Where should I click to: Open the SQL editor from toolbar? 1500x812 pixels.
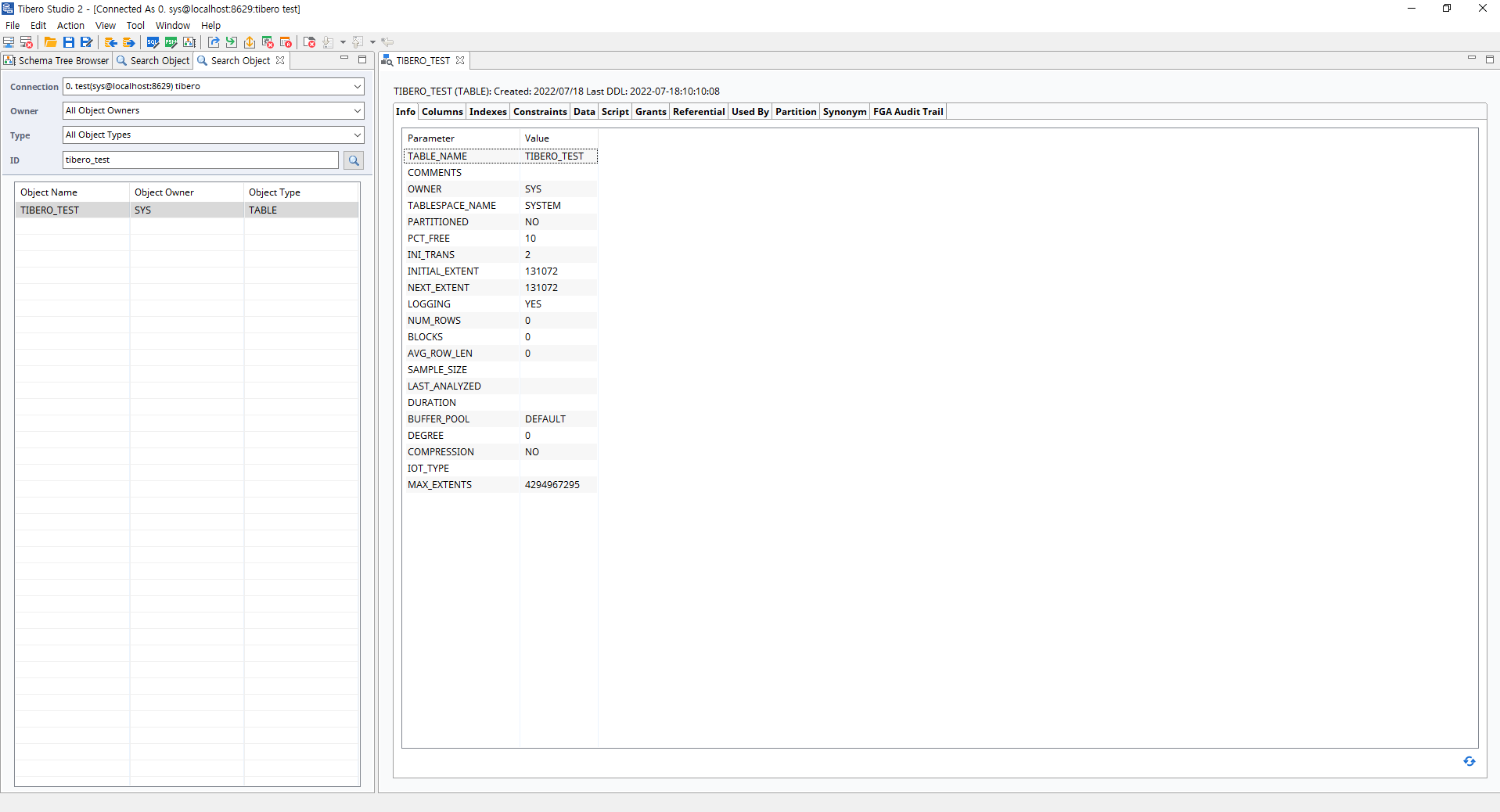point(153,42)
